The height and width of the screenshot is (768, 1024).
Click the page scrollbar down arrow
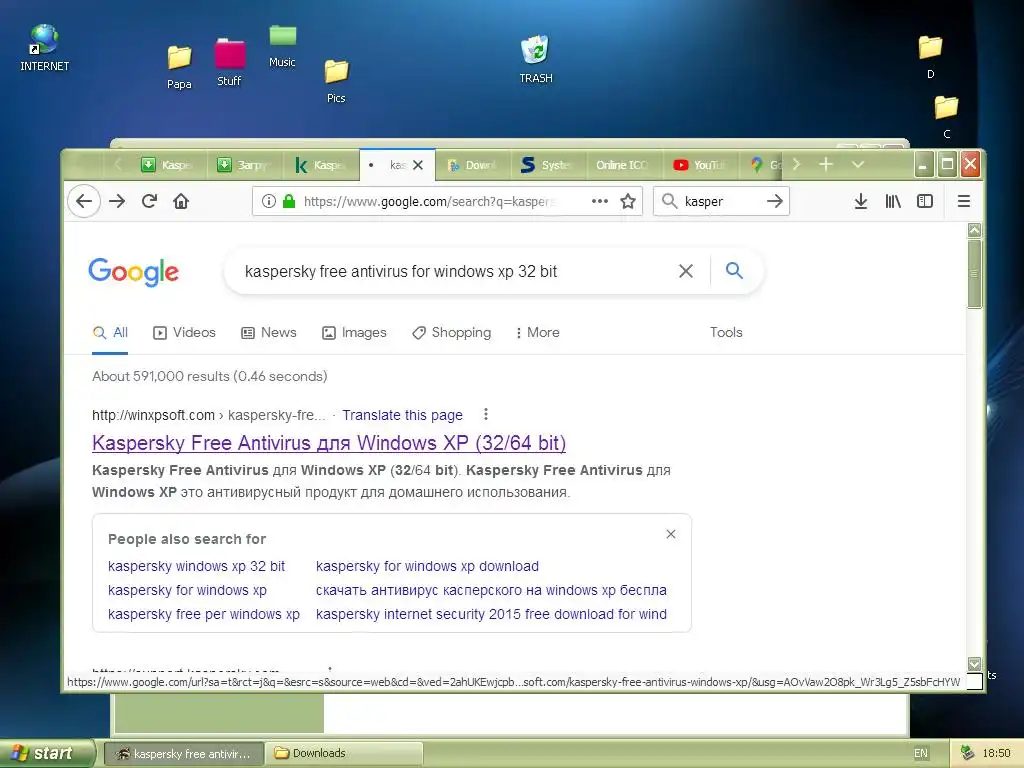tap(974, 664)
